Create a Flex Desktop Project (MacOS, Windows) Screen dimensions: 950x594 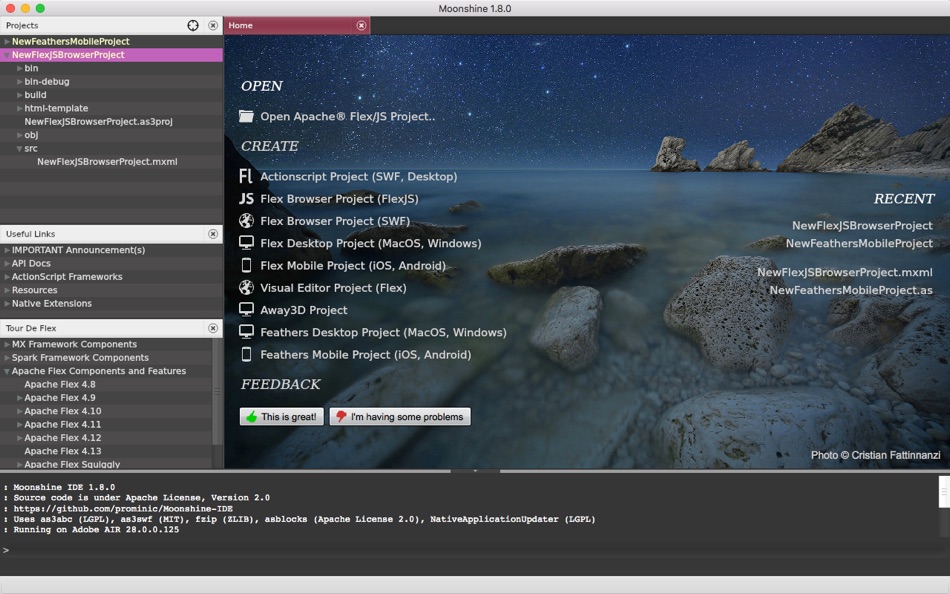pyautogui.click(x=371, y=243)
